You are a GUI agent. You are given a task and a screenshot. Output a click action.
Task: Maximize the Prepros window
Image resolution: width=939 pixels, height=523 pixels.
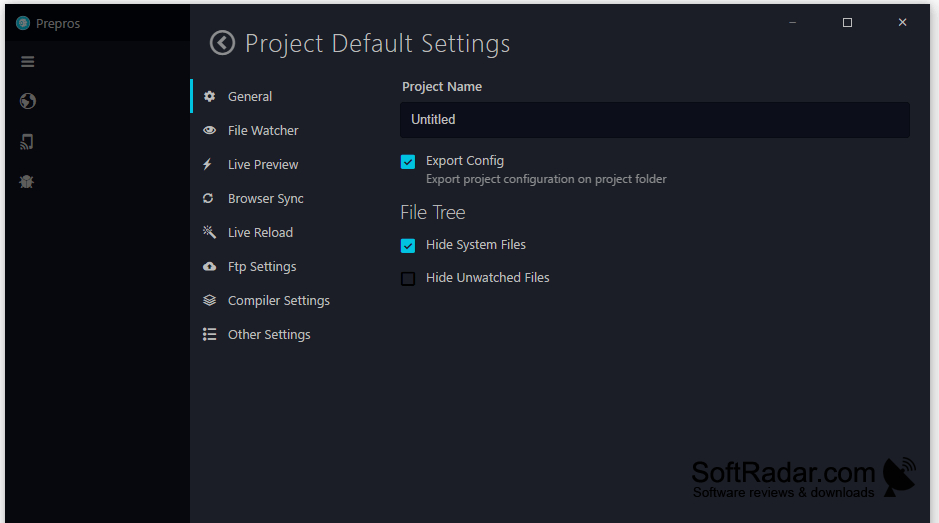[x=847, y=23]
